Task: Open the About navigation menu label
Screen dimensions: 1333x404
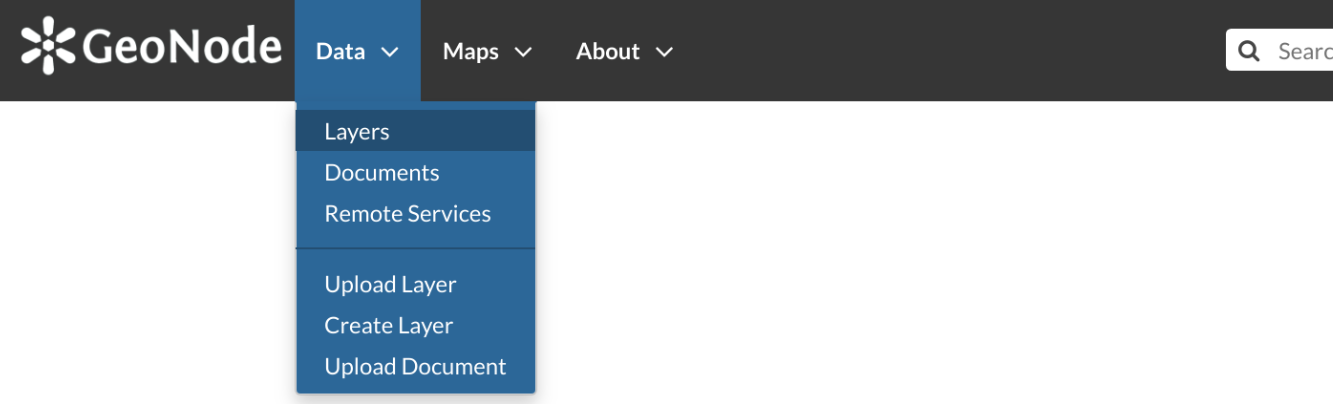Action: [x=608, y=51]
